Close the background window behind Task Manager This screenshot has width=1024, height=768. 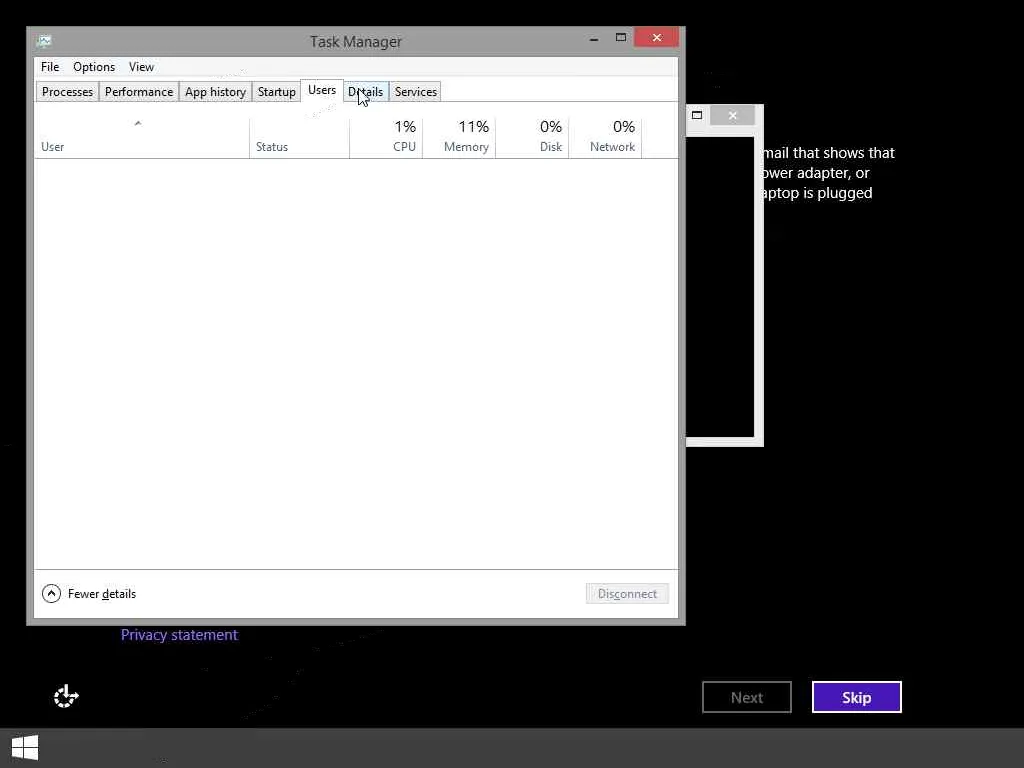click(732, 116)
